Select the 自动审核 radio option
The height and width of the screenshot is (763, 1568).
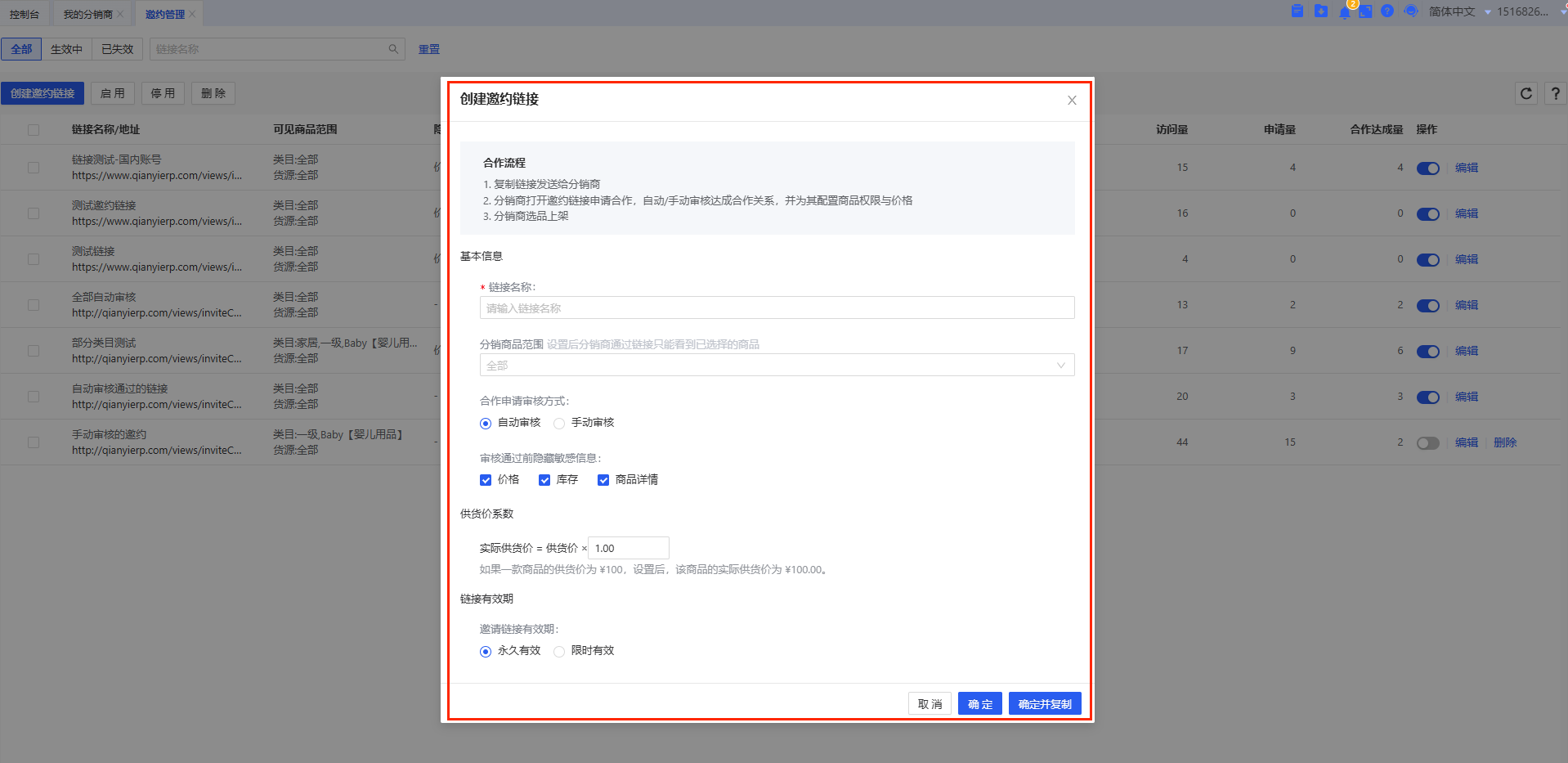click(486, 423)
